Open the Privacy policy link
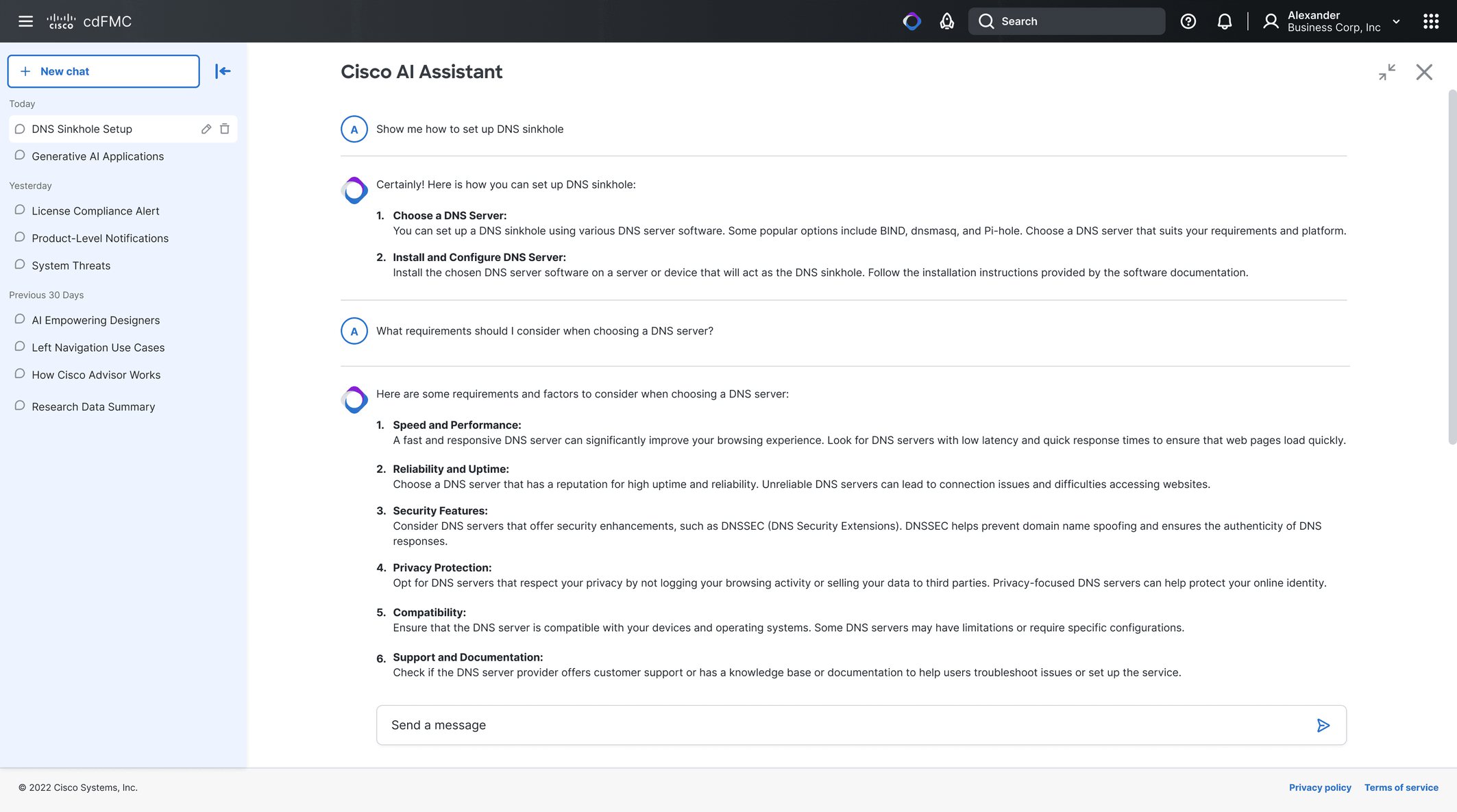The image size is (1457, 812). coord(1320,787)
